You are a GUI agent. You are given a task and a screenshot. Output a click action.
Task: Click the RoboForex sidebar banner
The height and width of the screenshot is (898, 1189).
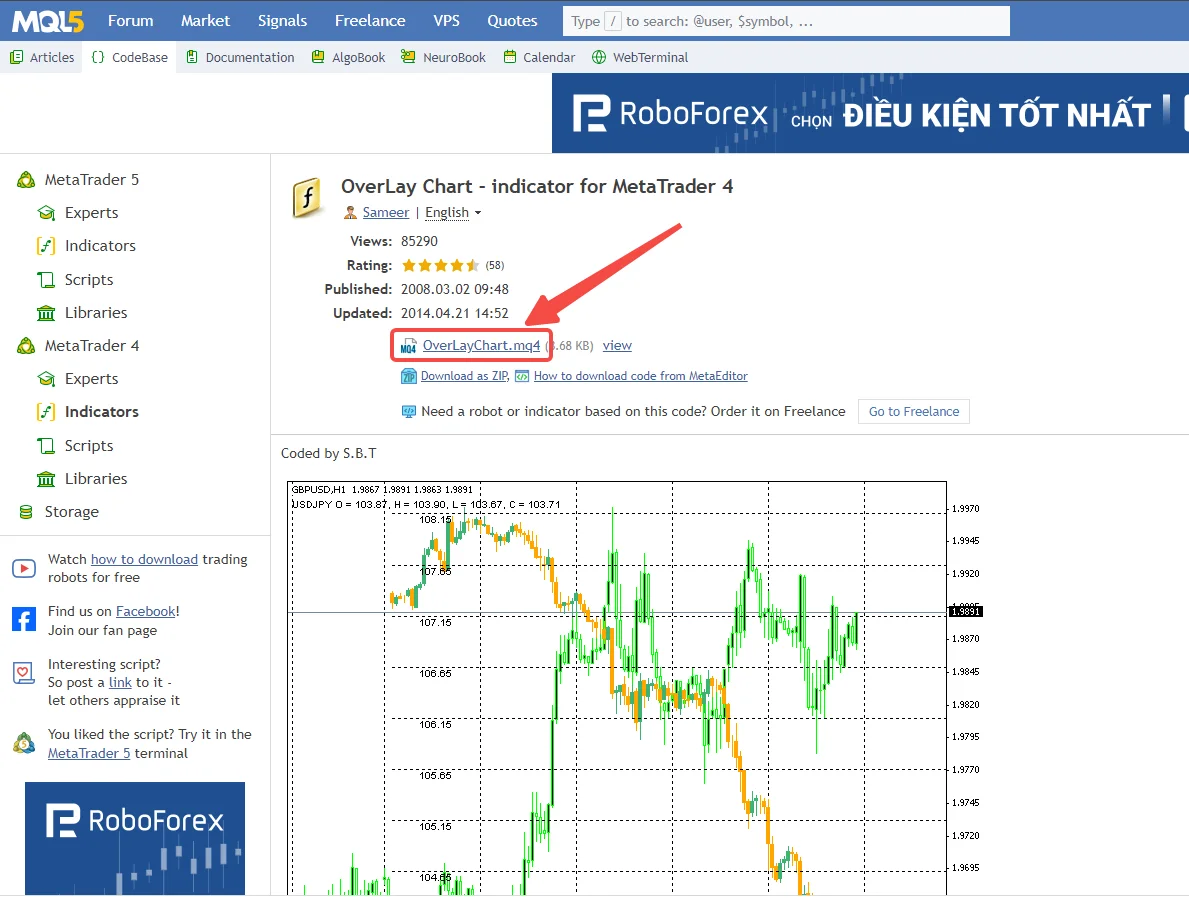coord(135,839)
